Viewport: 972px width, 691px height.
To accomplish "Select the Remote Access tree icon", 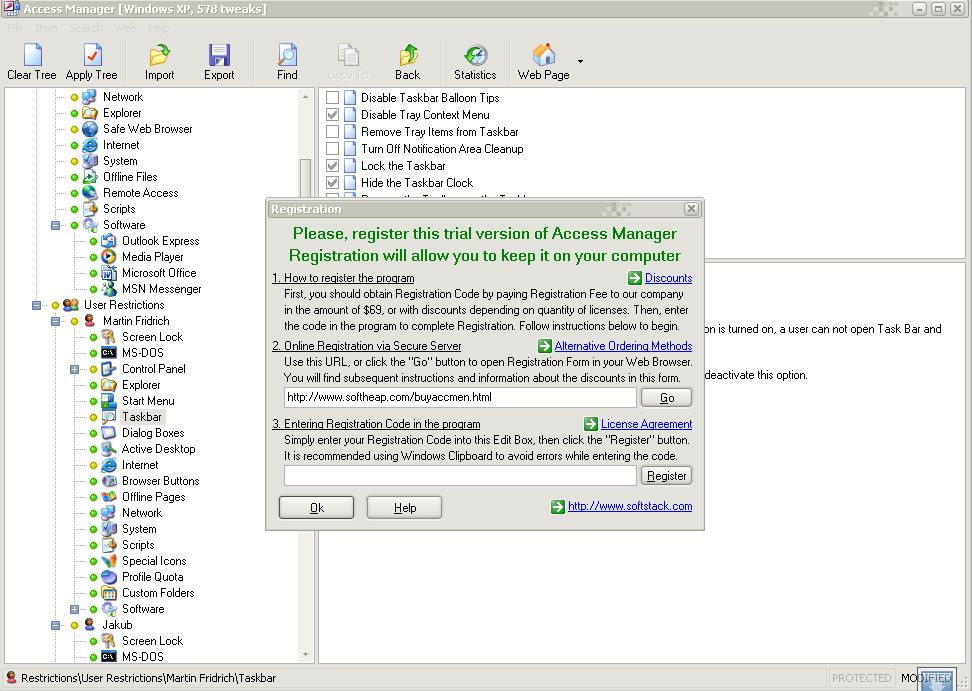I will point(90,193).
